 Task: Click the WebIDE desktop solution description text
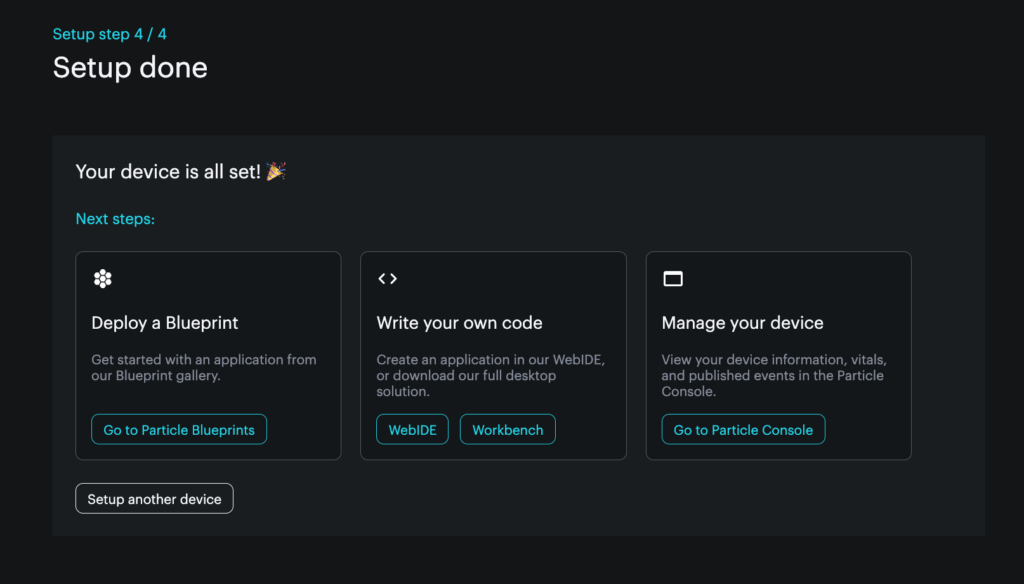tap(490, 375)
